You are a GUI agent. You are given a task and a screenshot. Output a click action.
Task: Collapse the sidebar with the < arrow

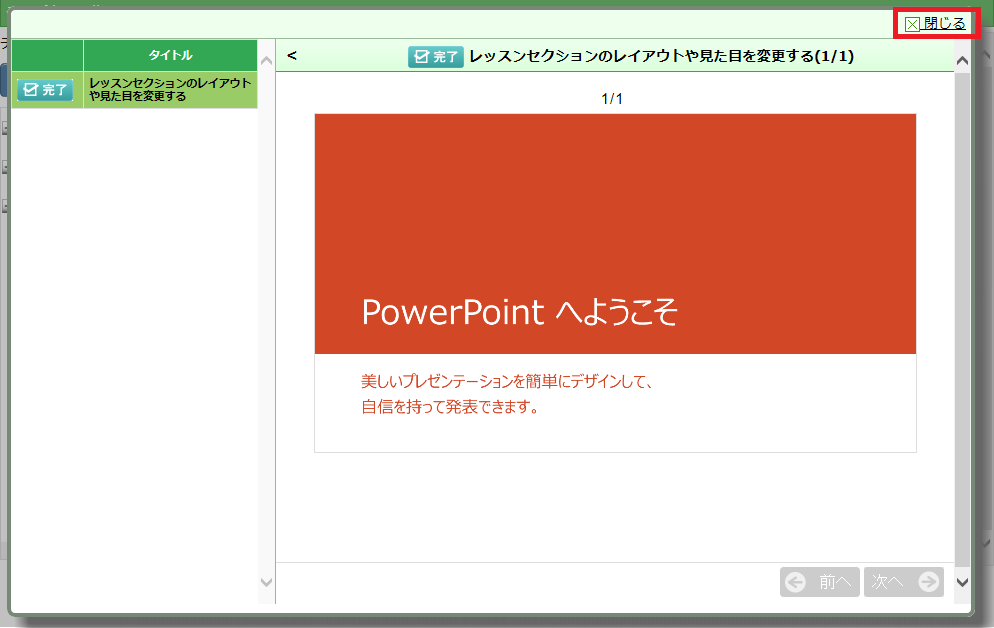(x=292, y=56)
